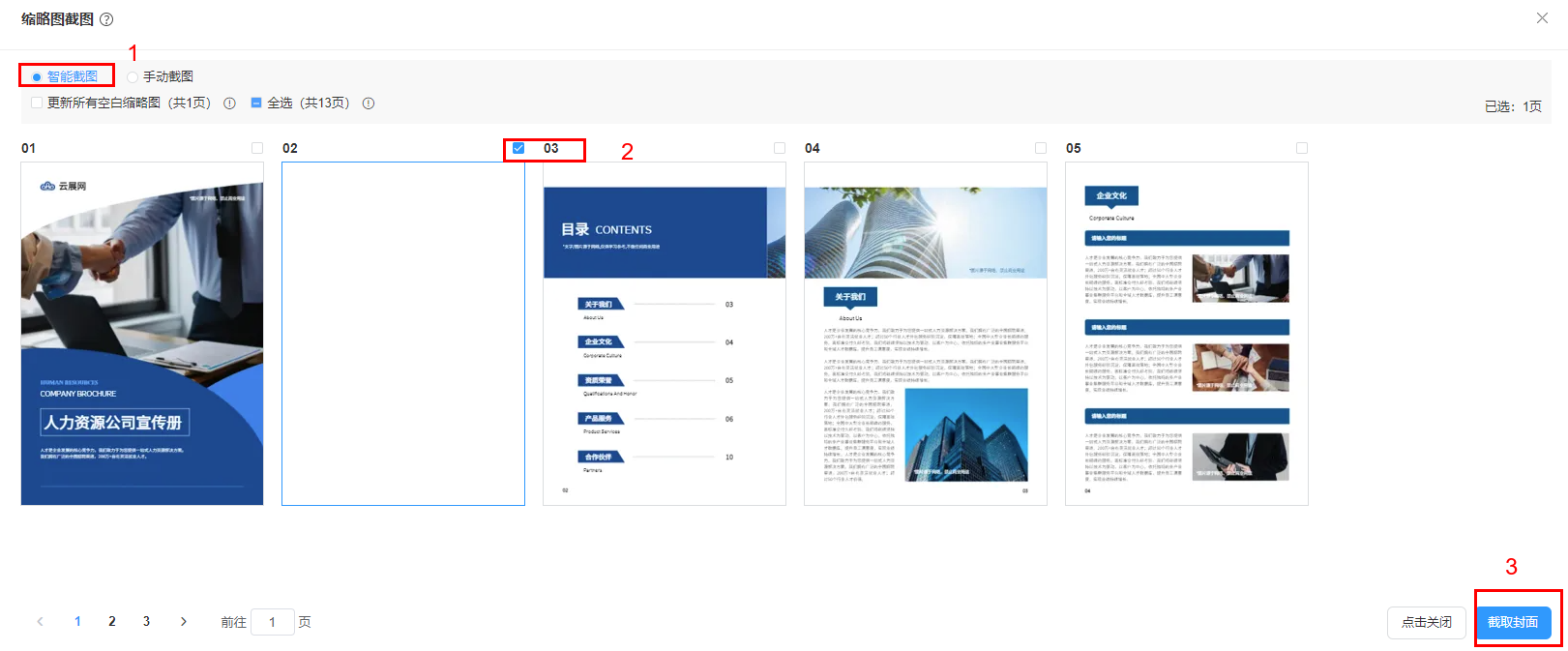The width and height of the screenshot is (1568, 651).
Task: Close the thumbnail screenshot dialog
Action: 1542,18
